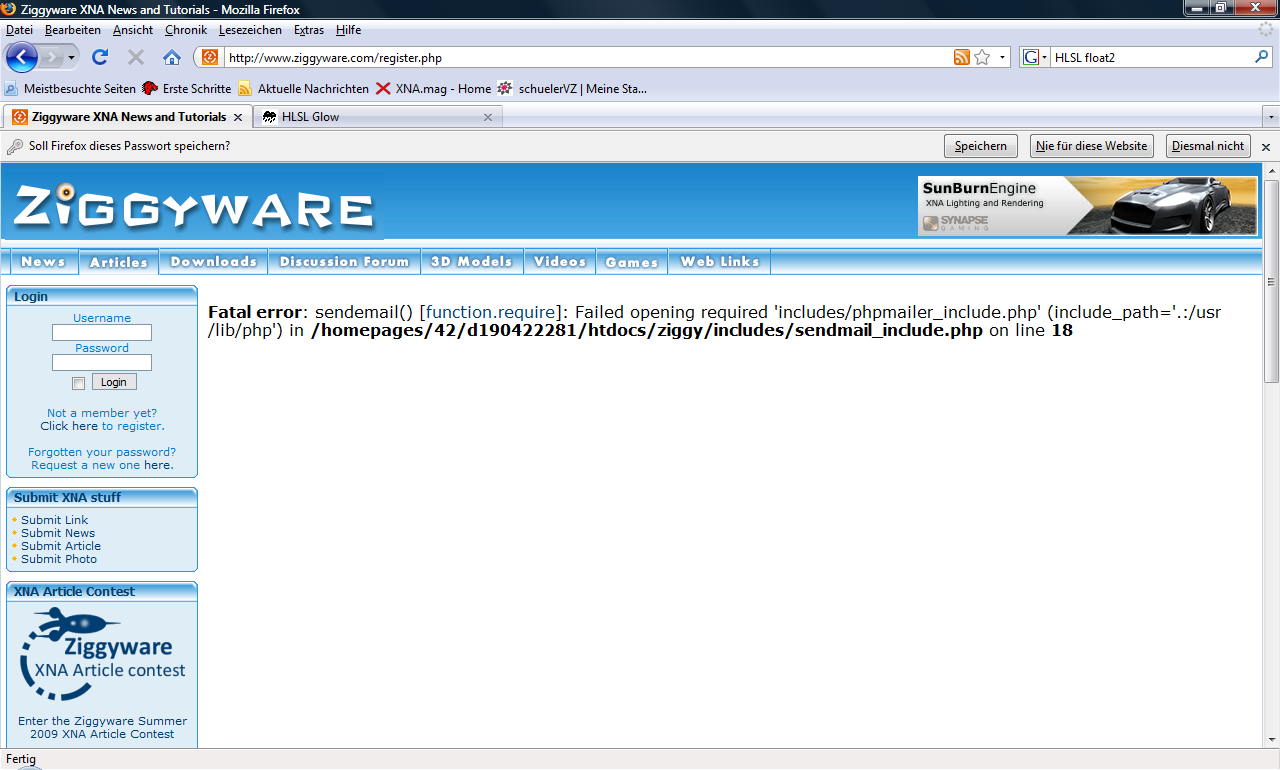Viewport: 1280px width, 770px height.
Task: Click the SunBurn Engine banner ad
Action: [1087, 206]
